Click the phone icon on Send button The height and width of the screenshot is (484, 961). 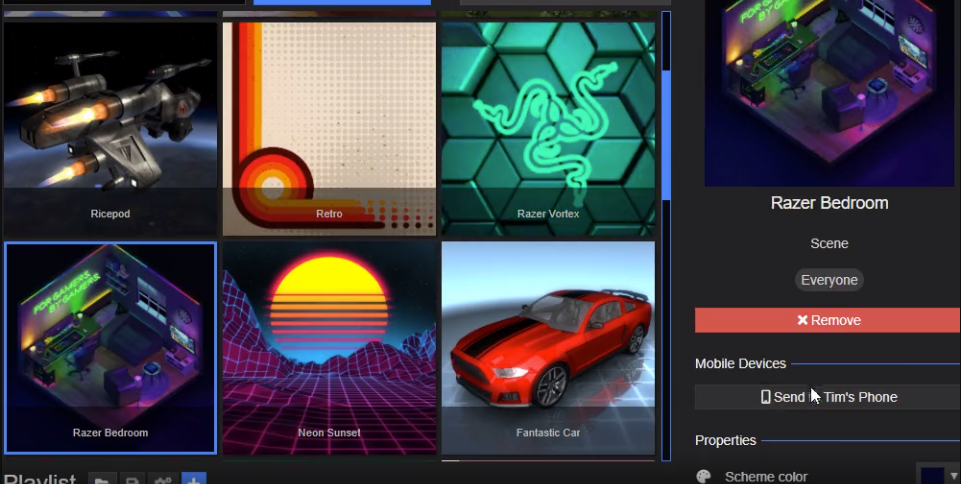click(766, 397)
